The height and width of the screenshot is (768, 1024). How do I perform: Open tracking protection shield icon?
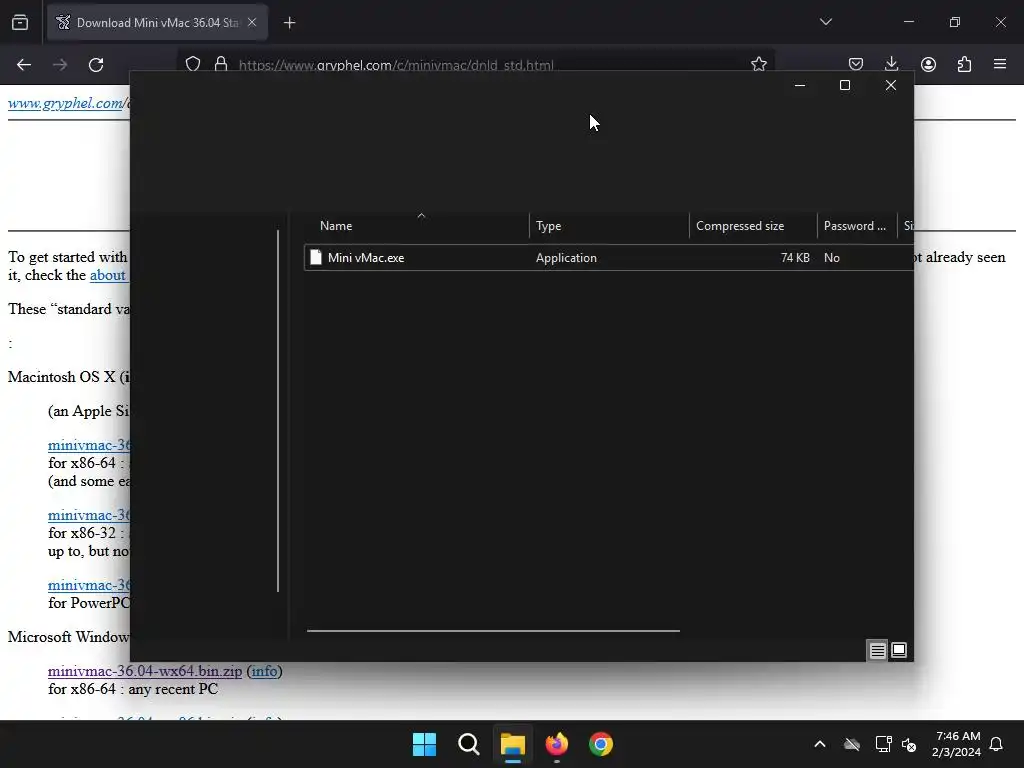point(193,64)
